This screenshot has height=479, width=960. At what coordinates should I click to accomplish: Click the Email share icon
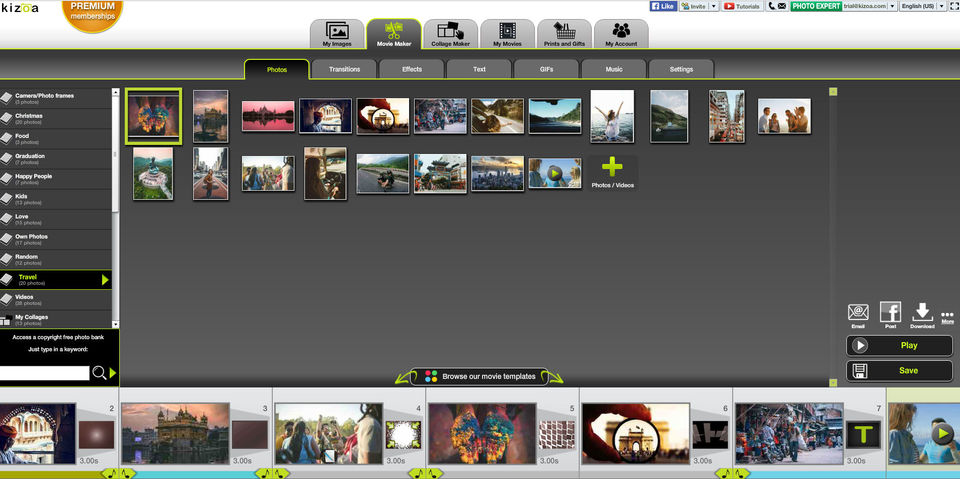[858, 315]
